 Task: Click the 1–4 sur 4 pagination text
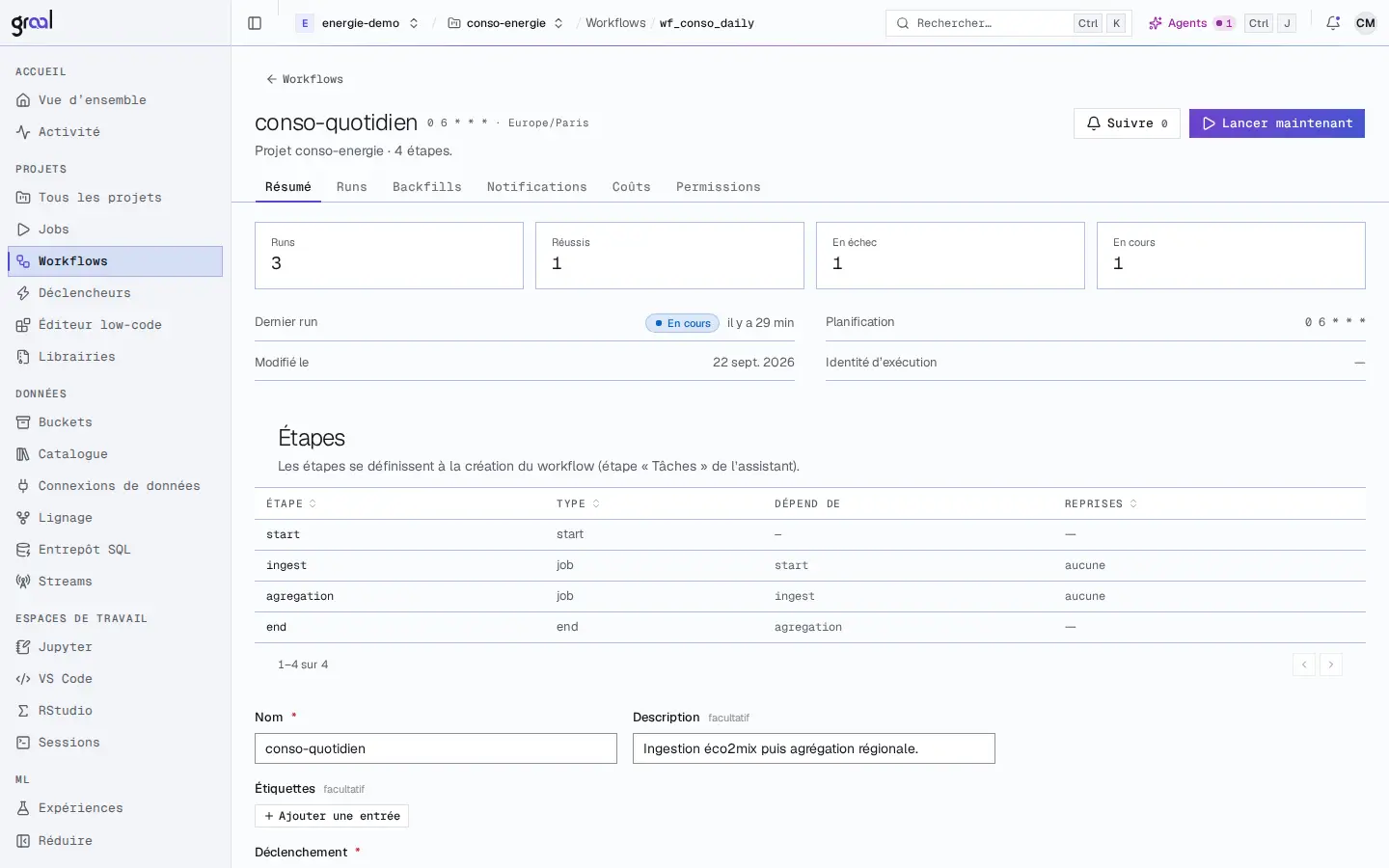point(303,665)
